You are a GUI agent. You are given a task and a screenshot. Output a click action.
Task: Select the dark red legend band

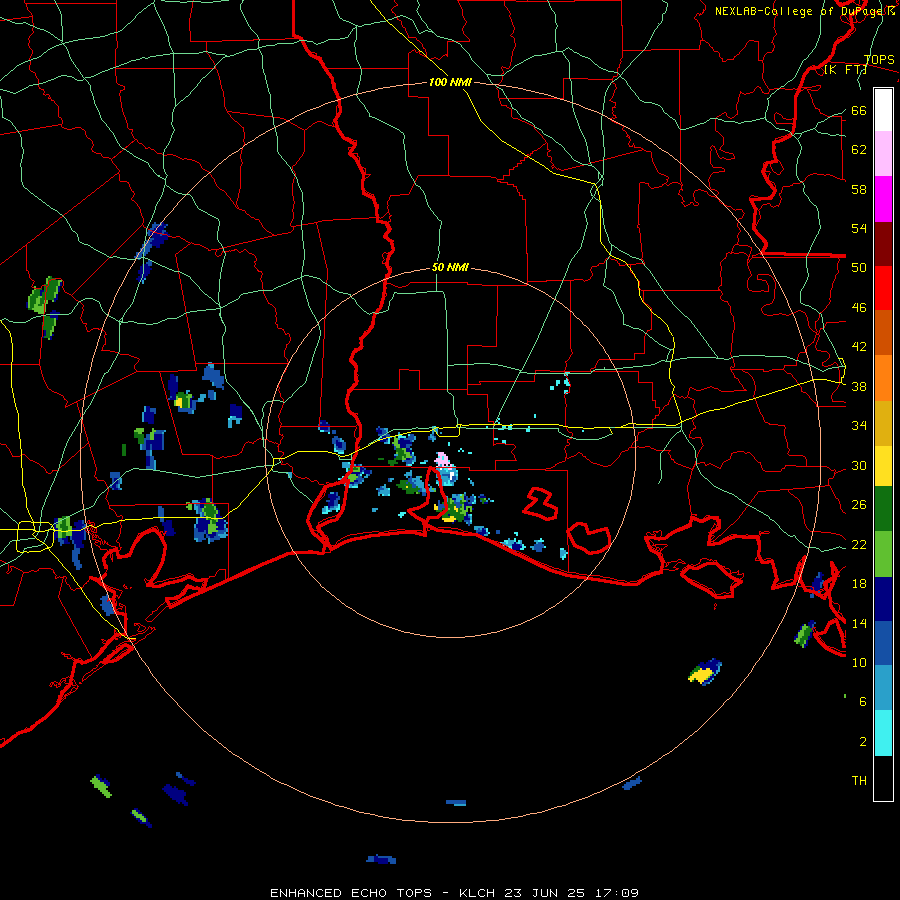tap(883, 244)
